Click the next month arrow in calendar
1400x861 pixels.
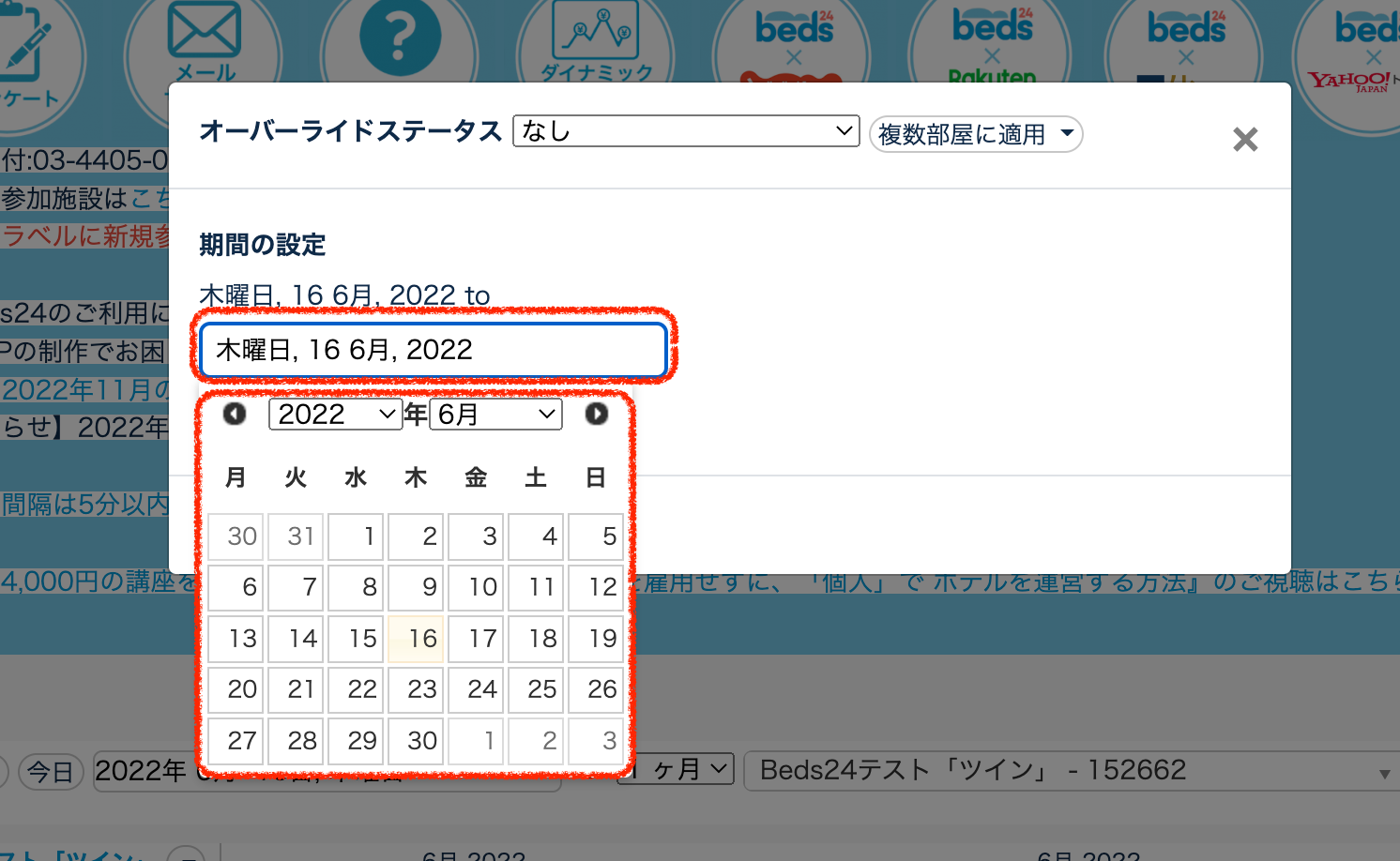click(x=596, y=414)
